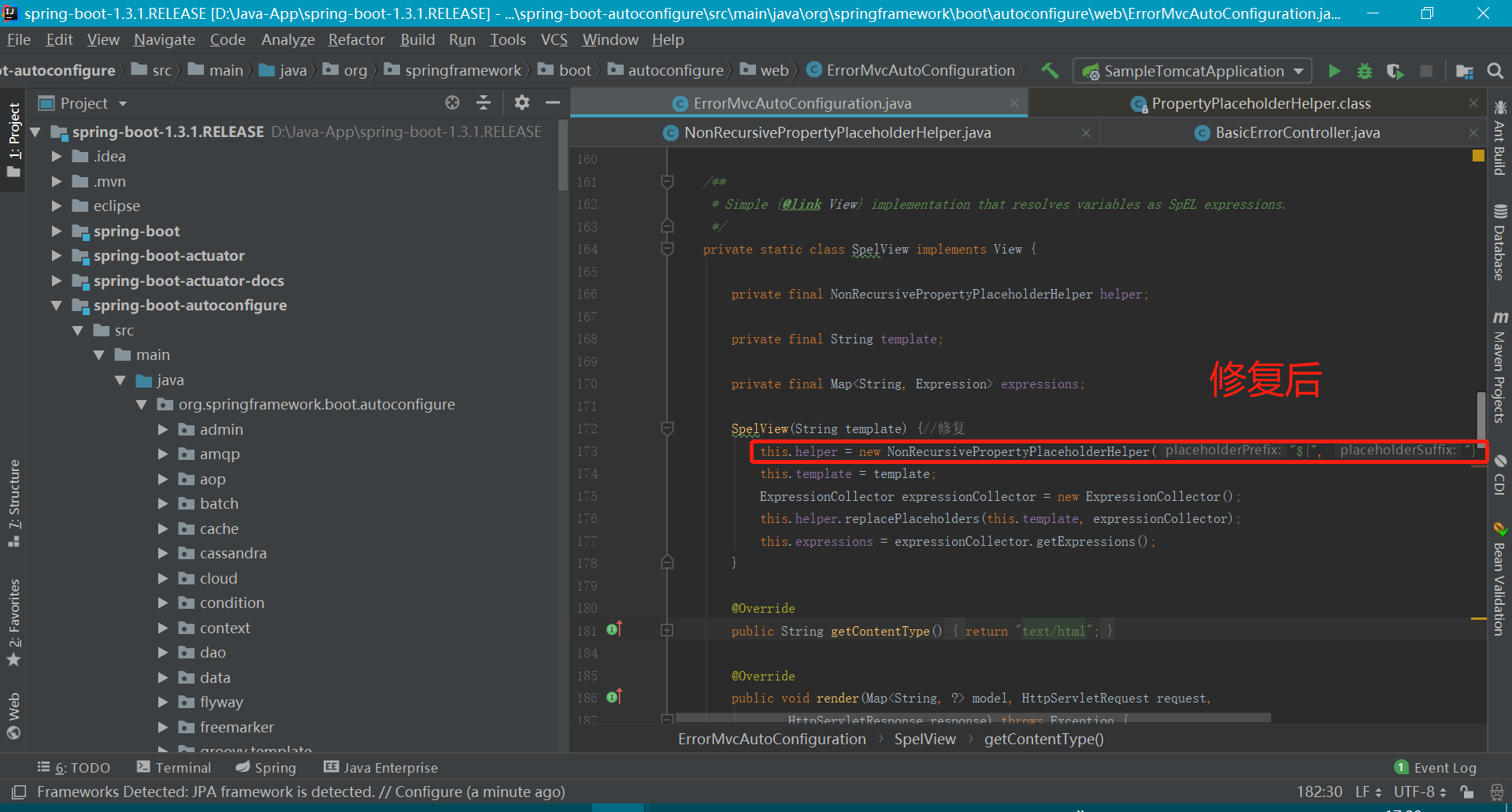Click the Build project hammer icon
The image size is (1512, 812).
(x=1050, y=70)
